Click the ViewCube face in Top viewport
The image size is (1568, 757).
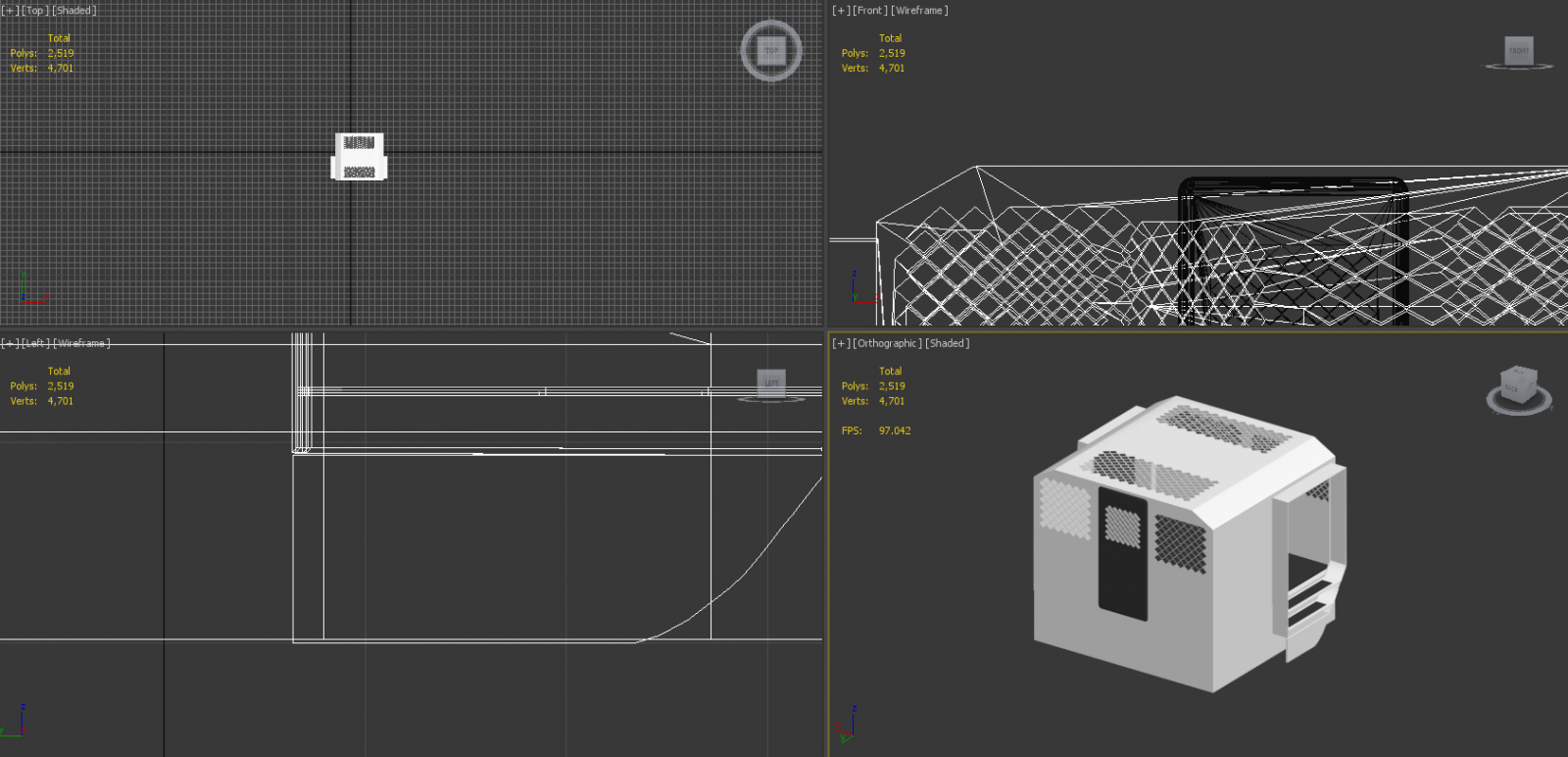pyautogui.click(x=771, y=50)
